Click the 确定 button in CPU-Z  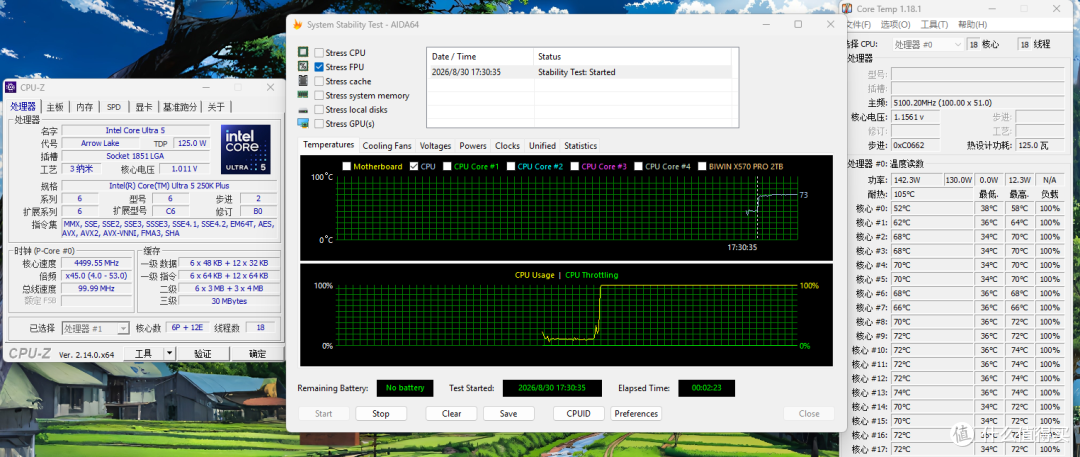point(258,354)
